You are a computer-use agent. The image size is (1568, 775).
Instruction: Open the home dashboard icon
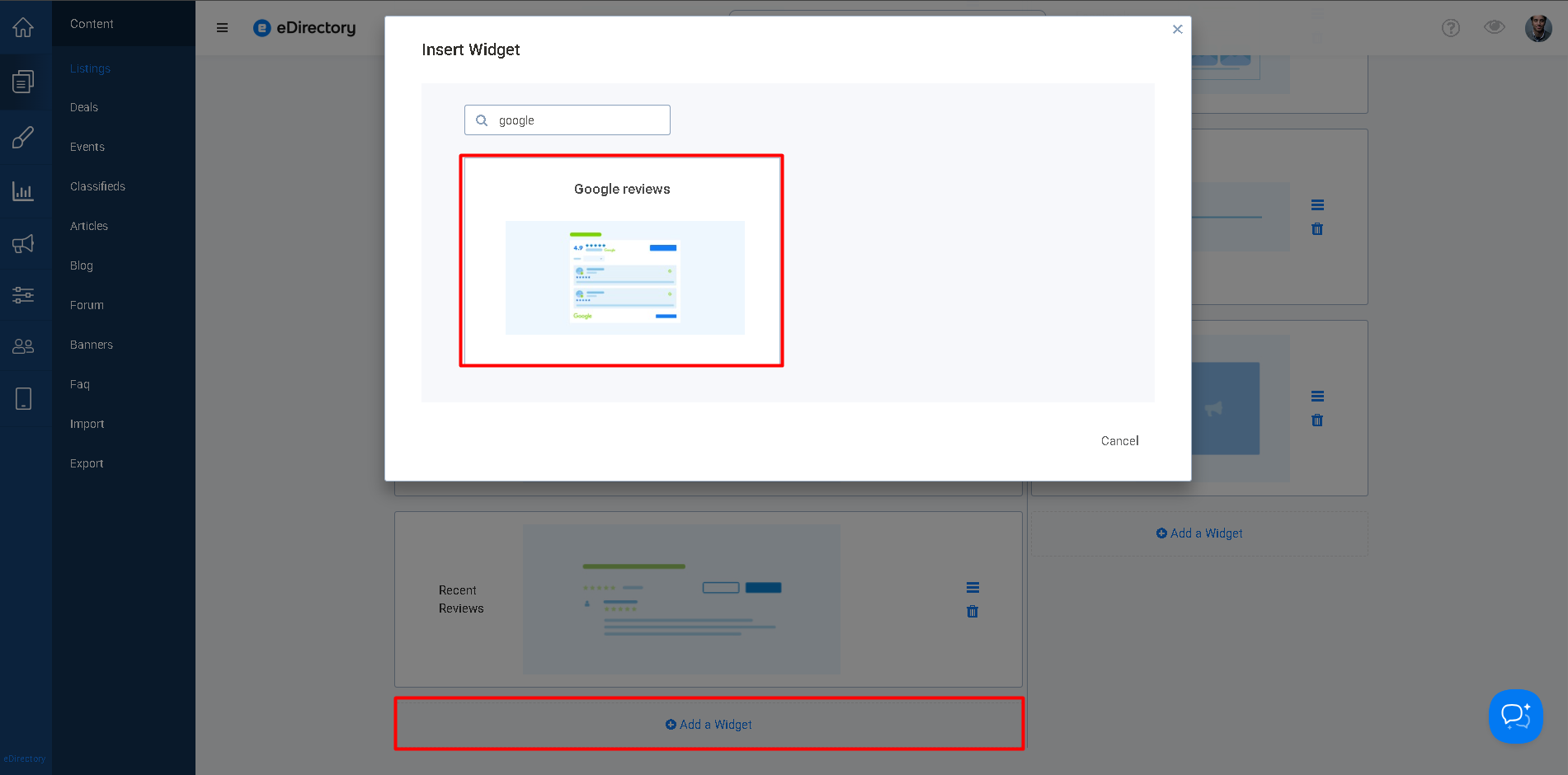pyautogui.click(x=23, y=27)
